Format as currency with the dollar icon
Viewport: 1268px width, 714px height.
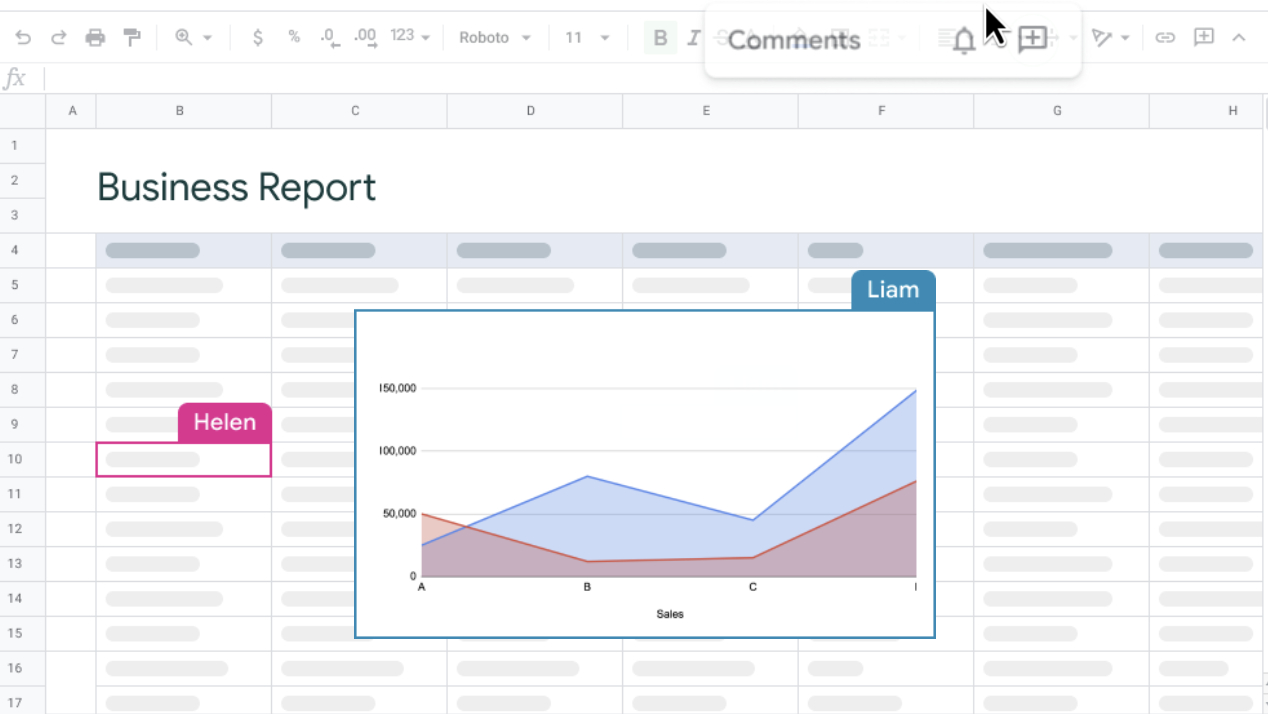pos(258,38)
